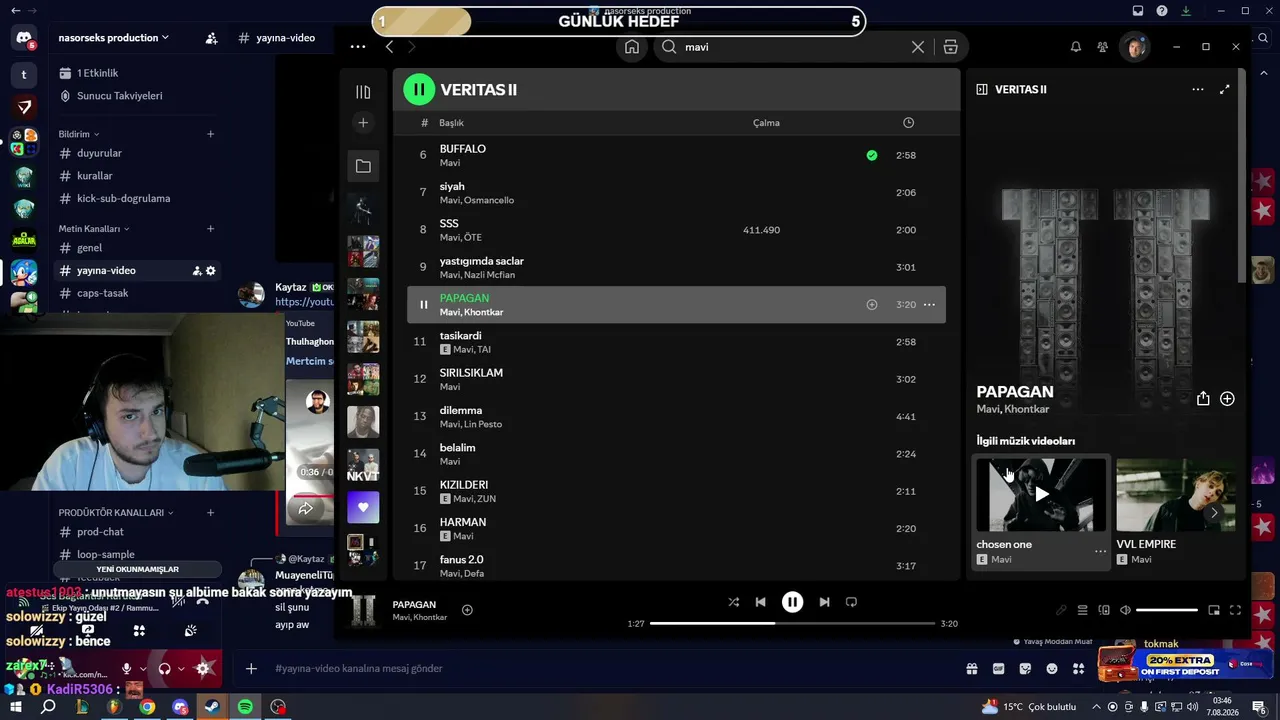Show next related music videos

click(1214, 513)
